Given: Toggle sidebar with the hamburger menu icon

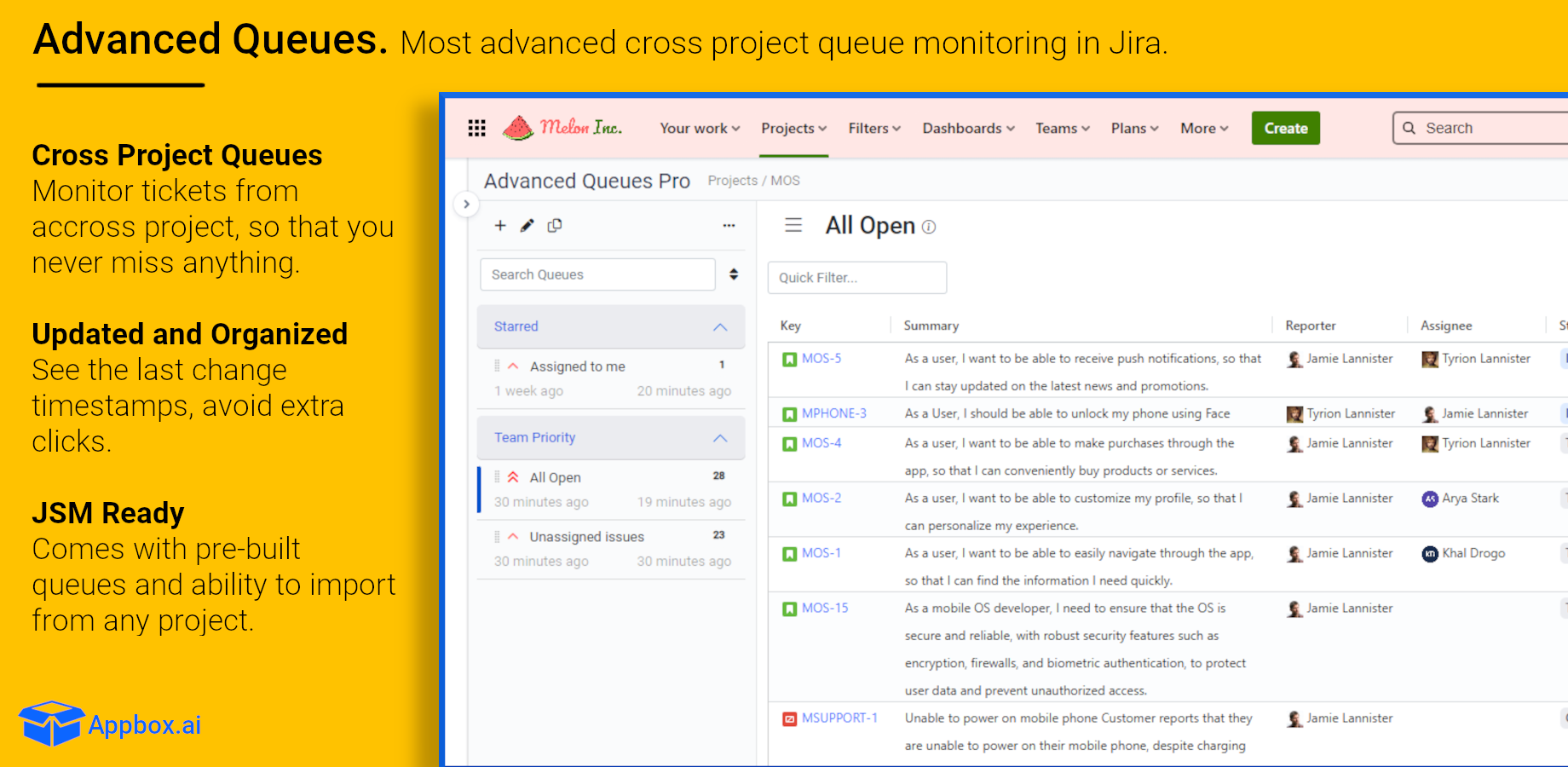Looking at the screenshot, I should click(x=793, y=225).
